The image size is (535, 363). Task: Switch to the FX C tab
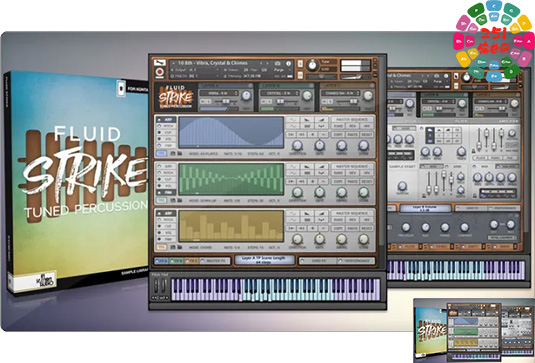pos(191,261)
